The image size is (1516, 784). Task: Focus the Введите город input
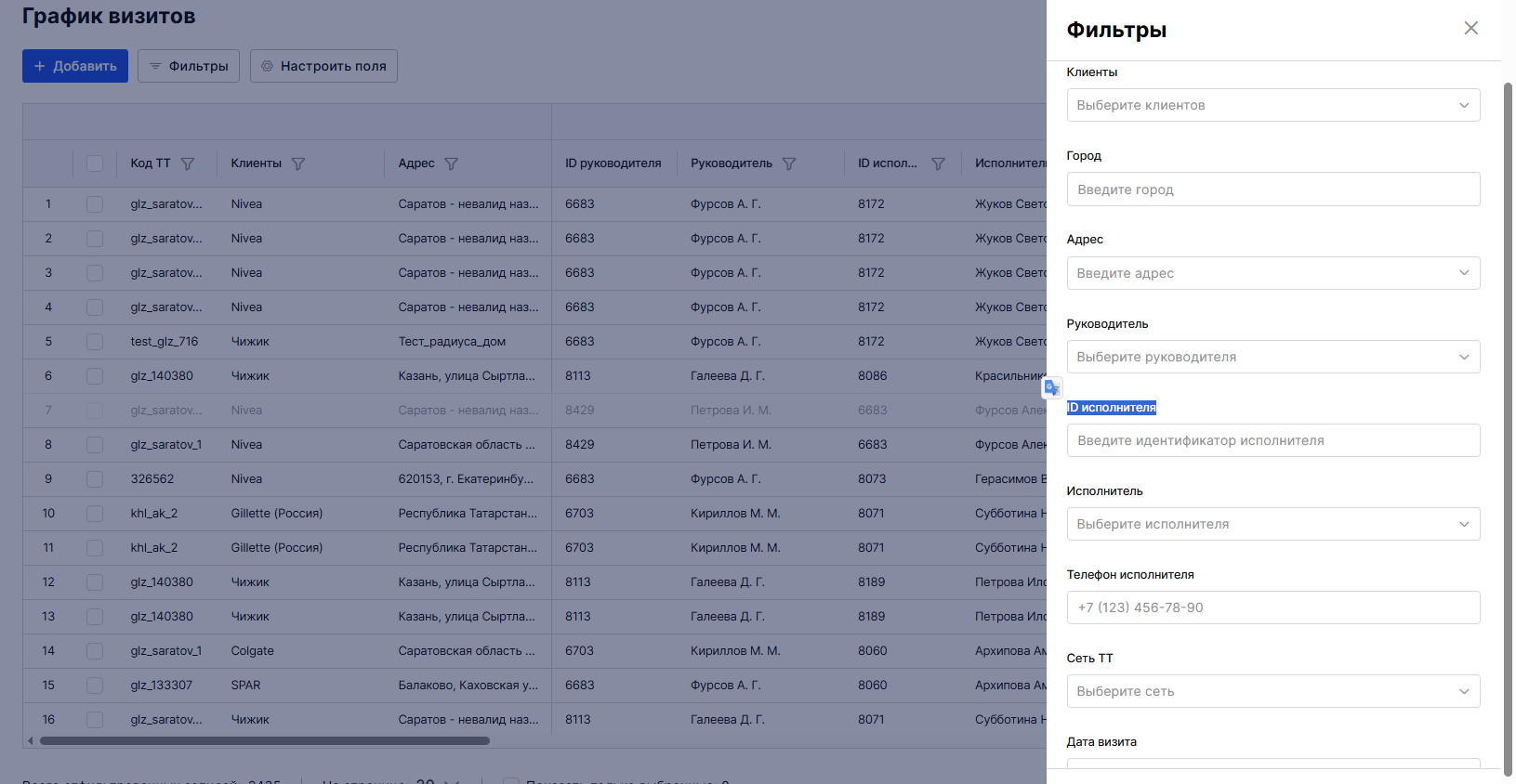(x=1273, y=189)
